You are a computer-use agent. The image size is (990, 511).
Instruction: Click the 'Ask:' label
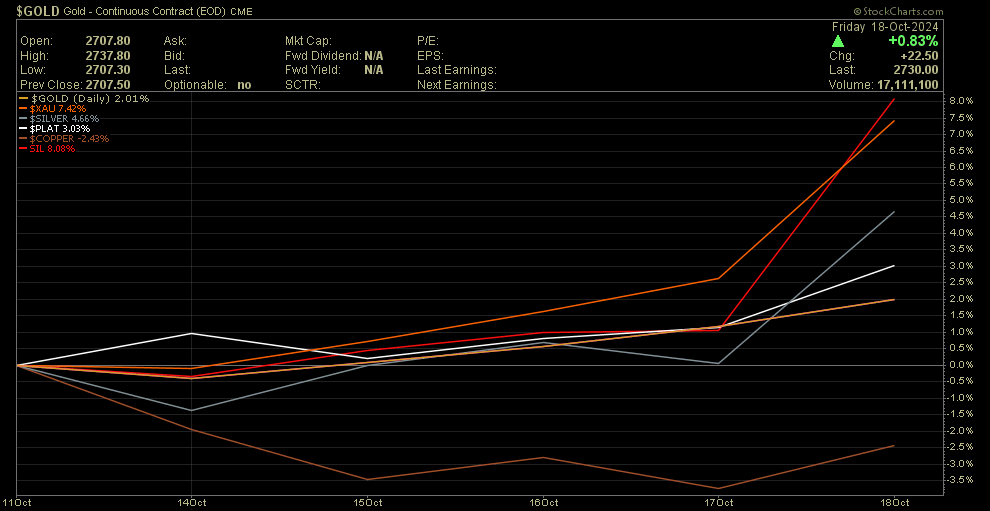click(175, 41)
